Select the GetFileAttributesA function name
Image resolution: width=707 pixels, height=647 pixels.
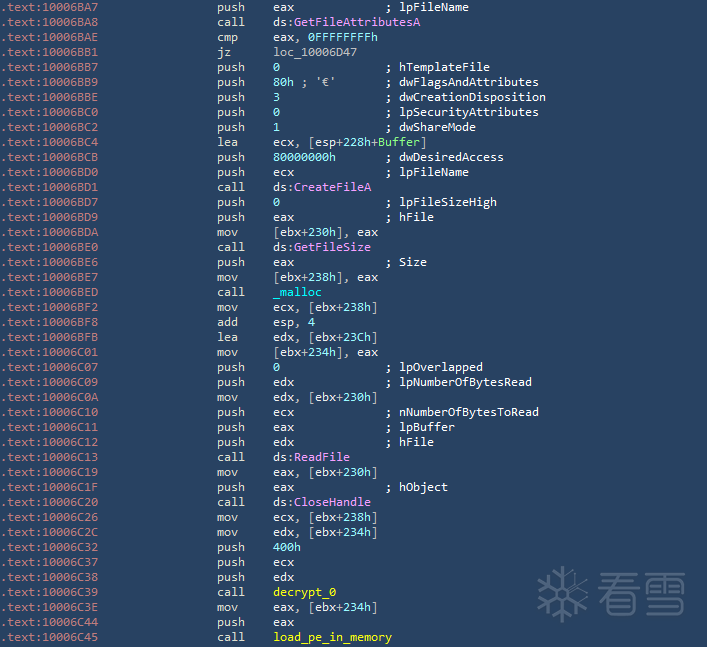357,22
